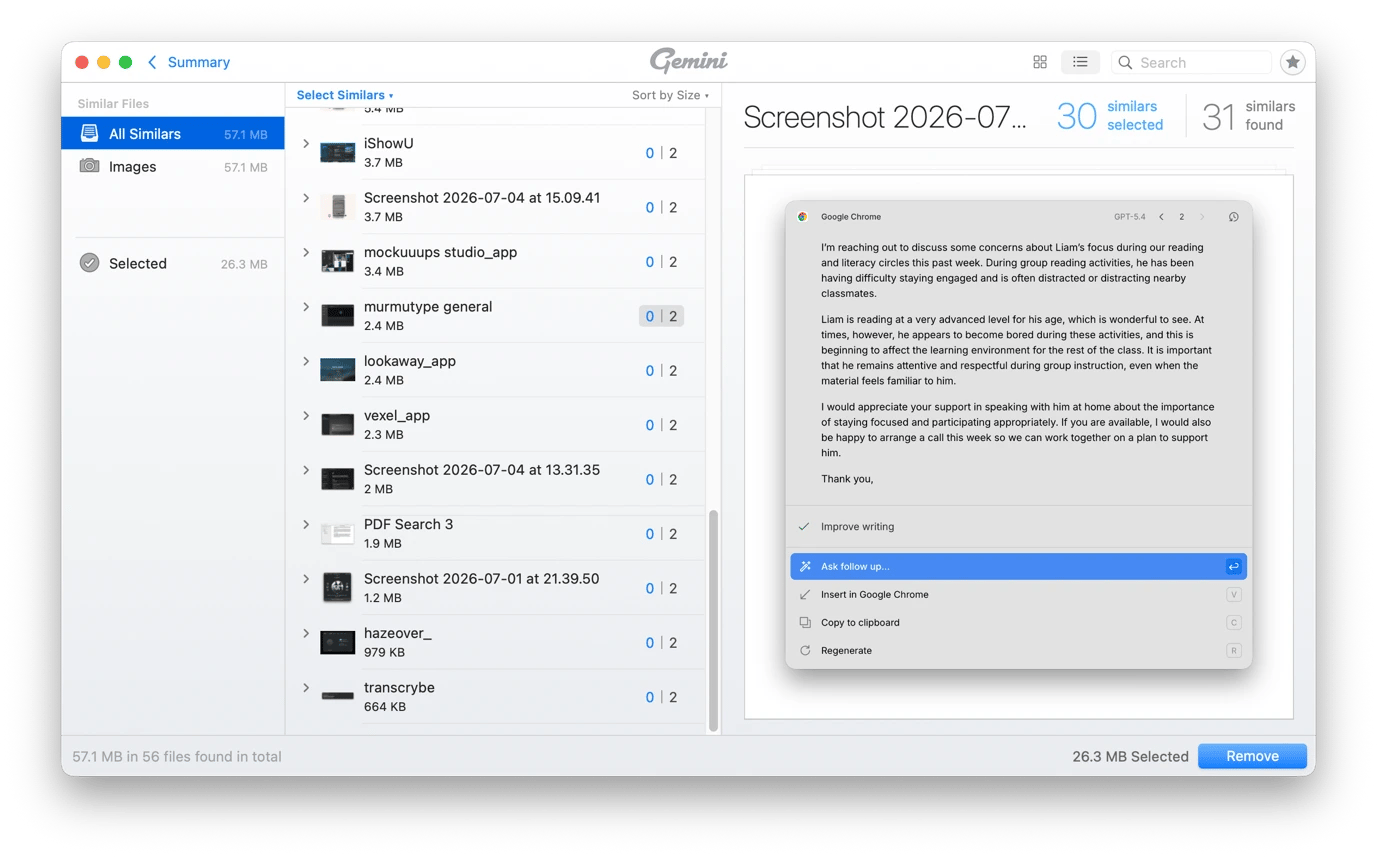The width and height of the screenshot is (1377, 857).
Task: Expand Screenshot 2026-07-04 at 13.31.35 group
Action: tap(306, 470)
